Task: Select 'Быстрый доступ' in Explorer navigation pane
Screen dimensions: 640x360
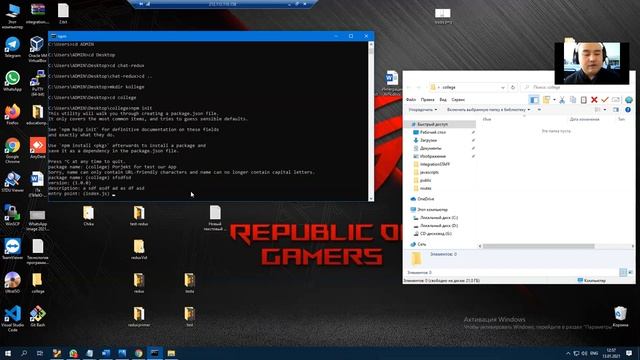Action: click(x=441, y=124)
